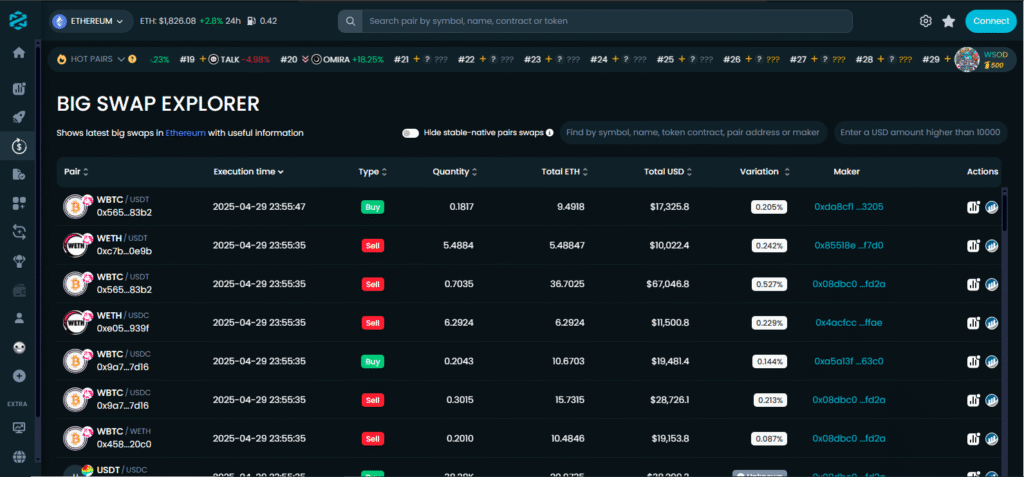Click the search magnifier icon

(x=351, y=21)
